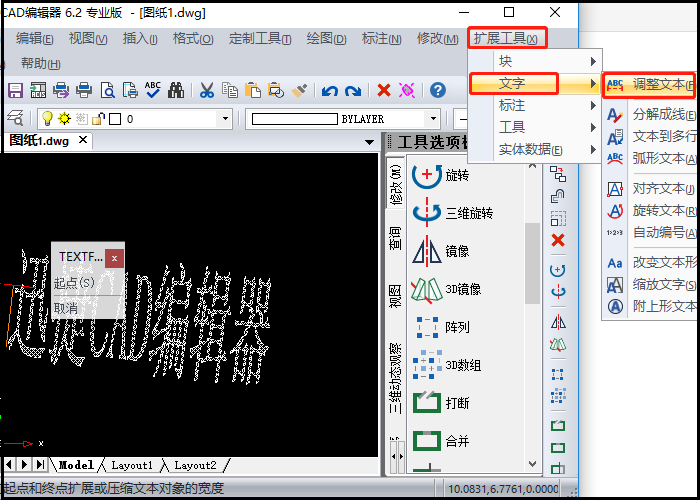700x500 pixels.
Task: Click 取消 in the TEXTF popup
Action: click(x=66, y=308)
